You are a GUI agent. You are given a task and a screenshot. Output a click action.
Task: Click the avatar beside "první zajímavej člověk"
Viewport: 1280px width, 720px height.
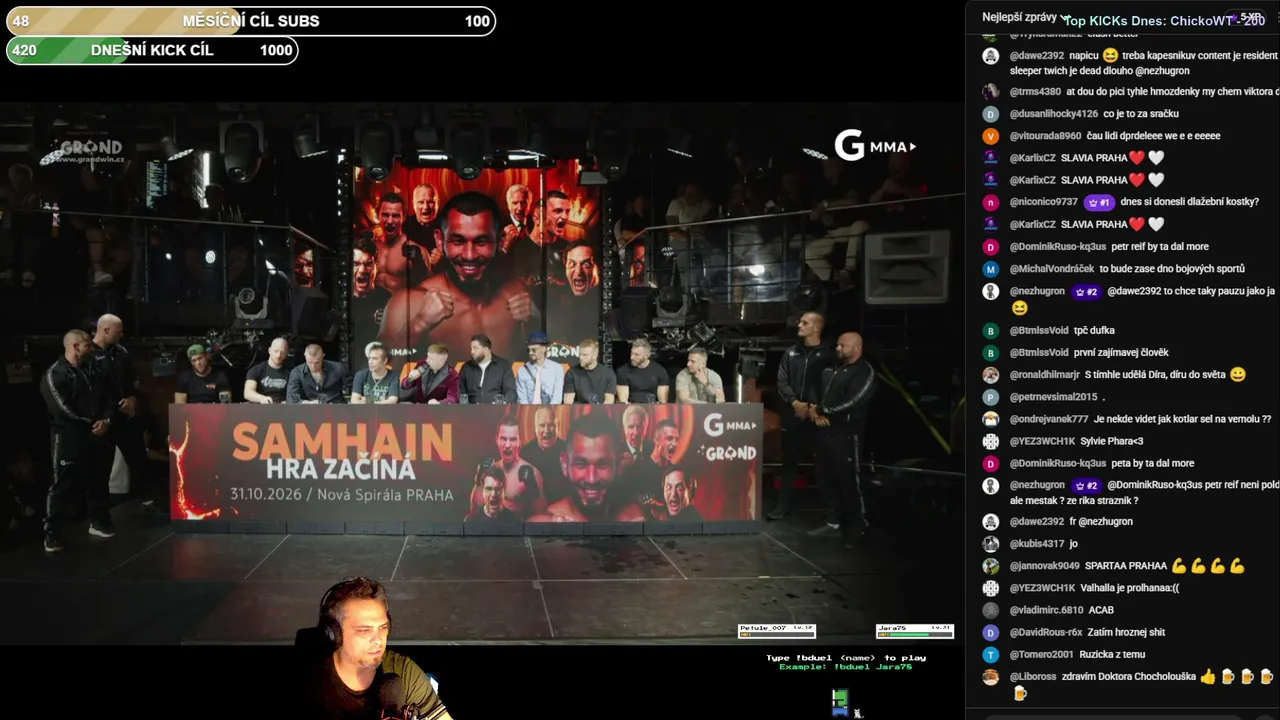click(x=991, y=353)
